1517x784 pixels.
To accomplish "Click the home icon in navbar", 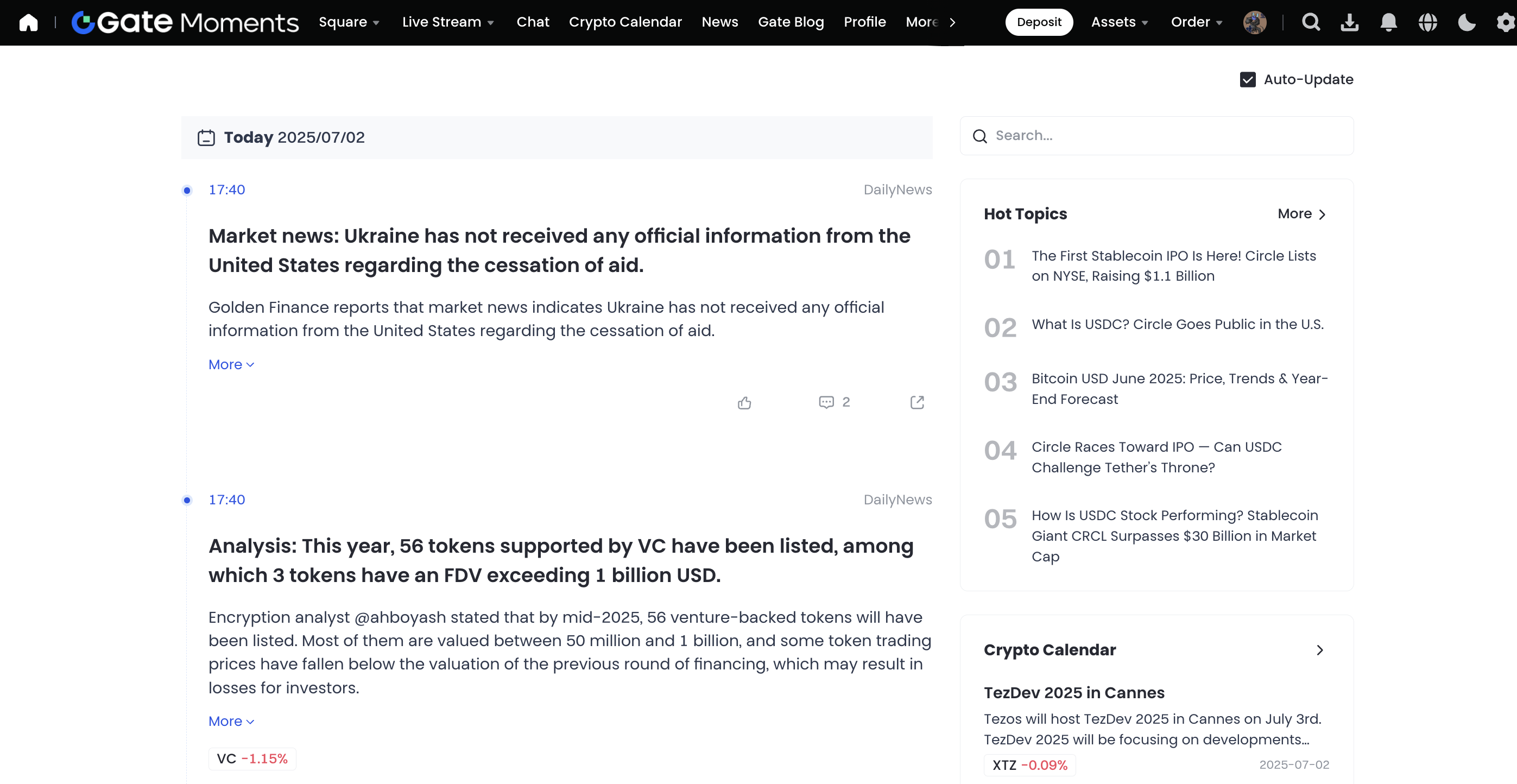I will pos(28,22).
